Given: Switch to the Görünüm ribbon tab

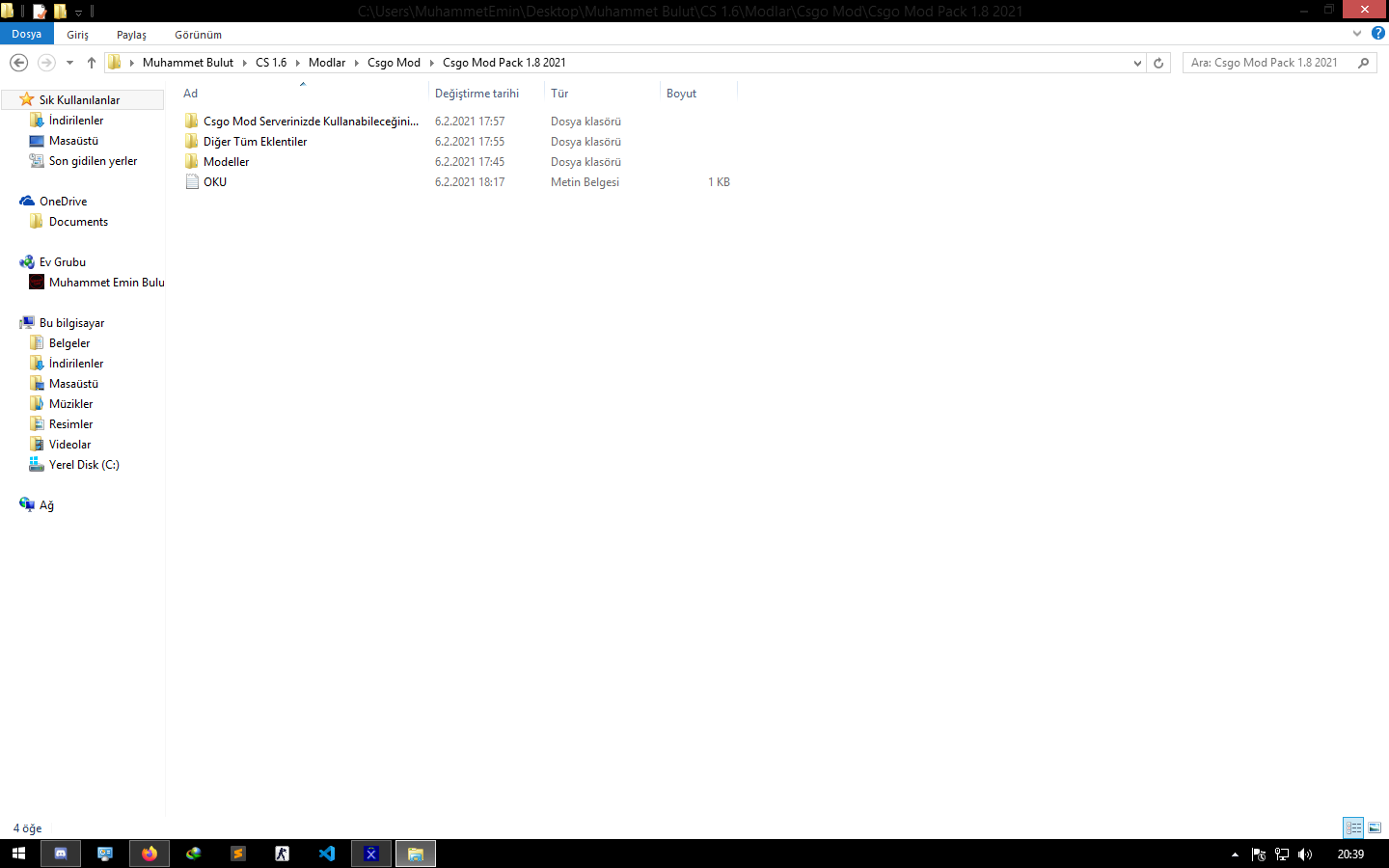Looking at the screenshot, I should coord(198,35).
